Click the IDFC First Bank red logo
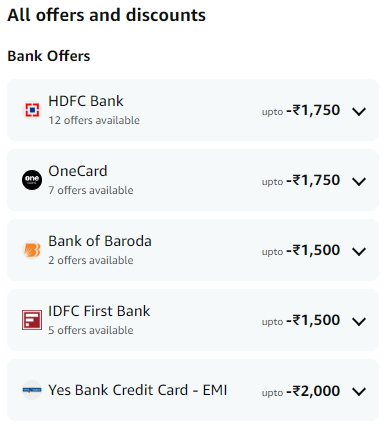 [x=32, y=320]
